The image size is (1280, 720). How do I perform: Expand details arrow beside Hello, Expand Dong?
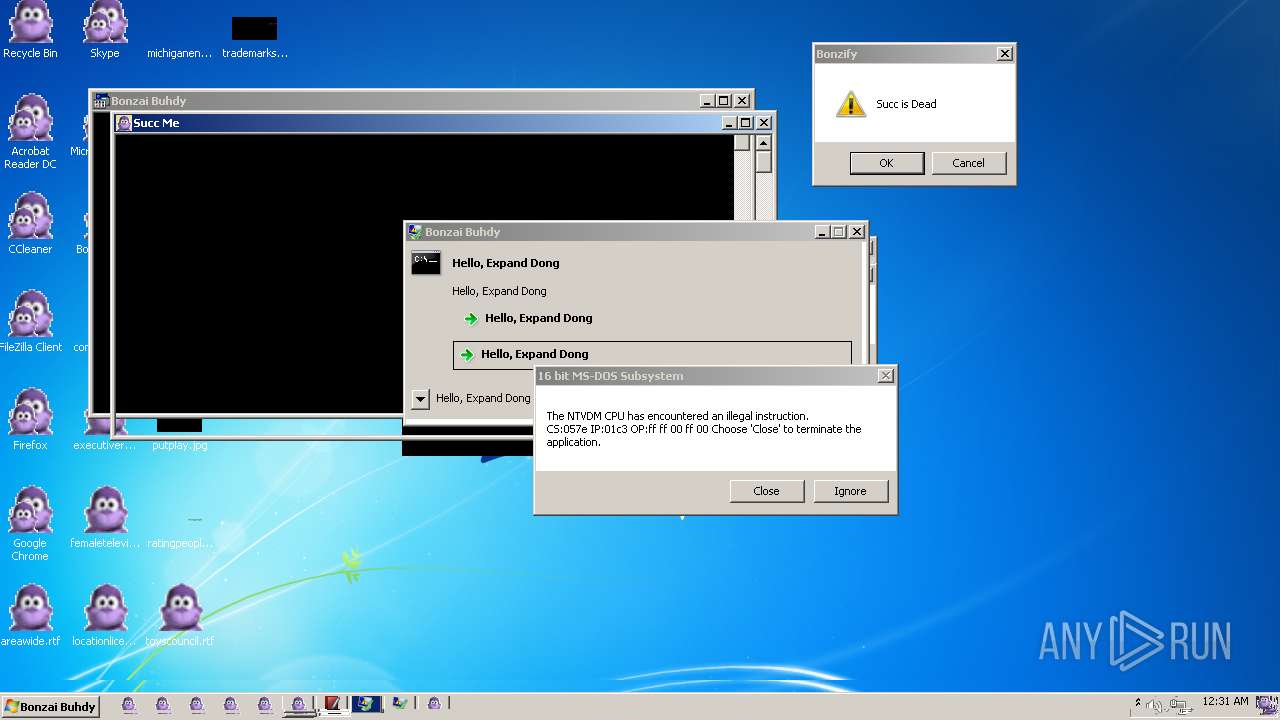coord(420,399)
